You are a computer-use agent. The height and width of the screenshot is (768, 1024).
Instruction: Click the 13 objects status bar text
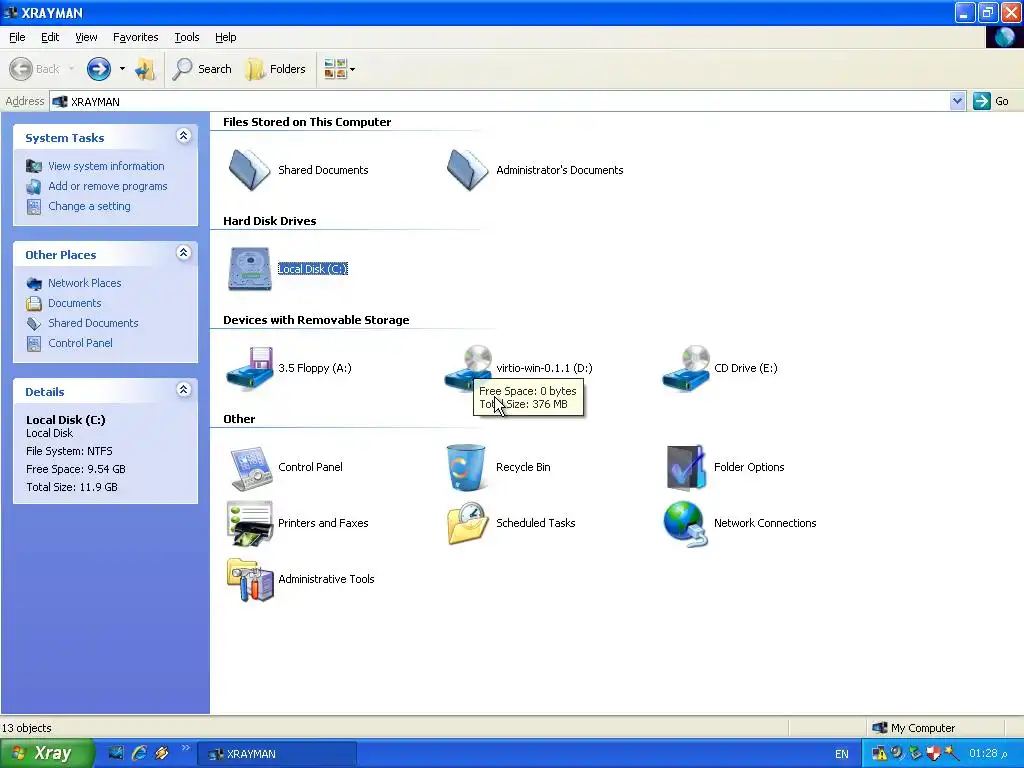27,728
